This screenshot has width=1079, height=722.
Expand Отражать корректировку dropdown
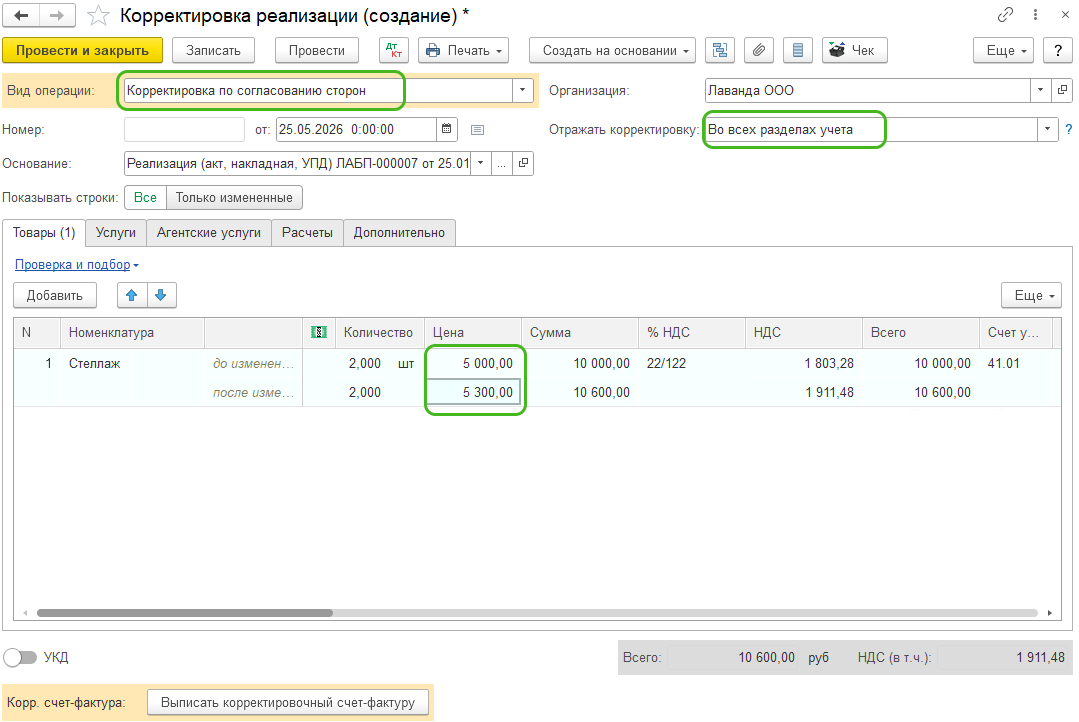1047,129
